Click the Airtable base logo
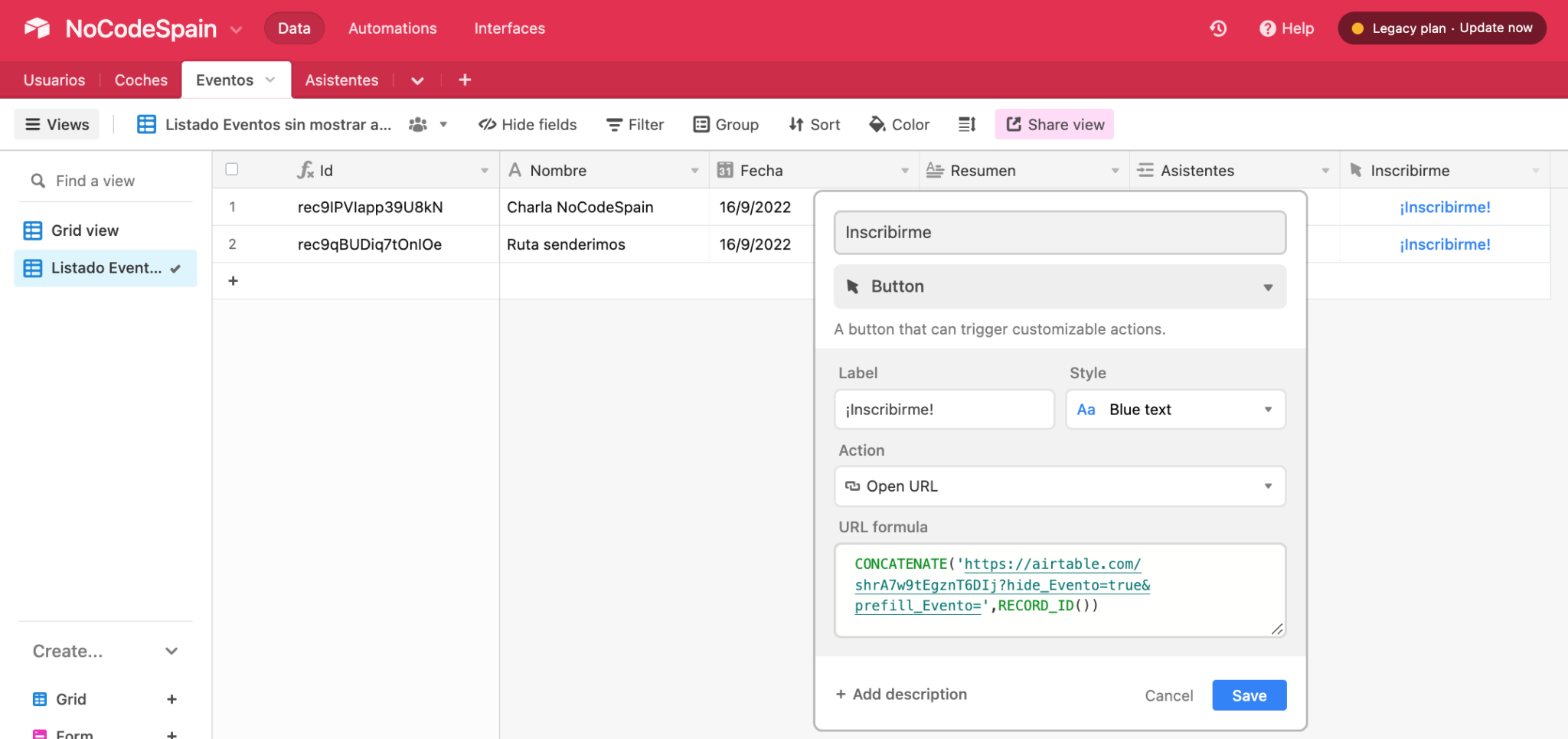Screen dimensions: 1568x739 click(34, 28)
